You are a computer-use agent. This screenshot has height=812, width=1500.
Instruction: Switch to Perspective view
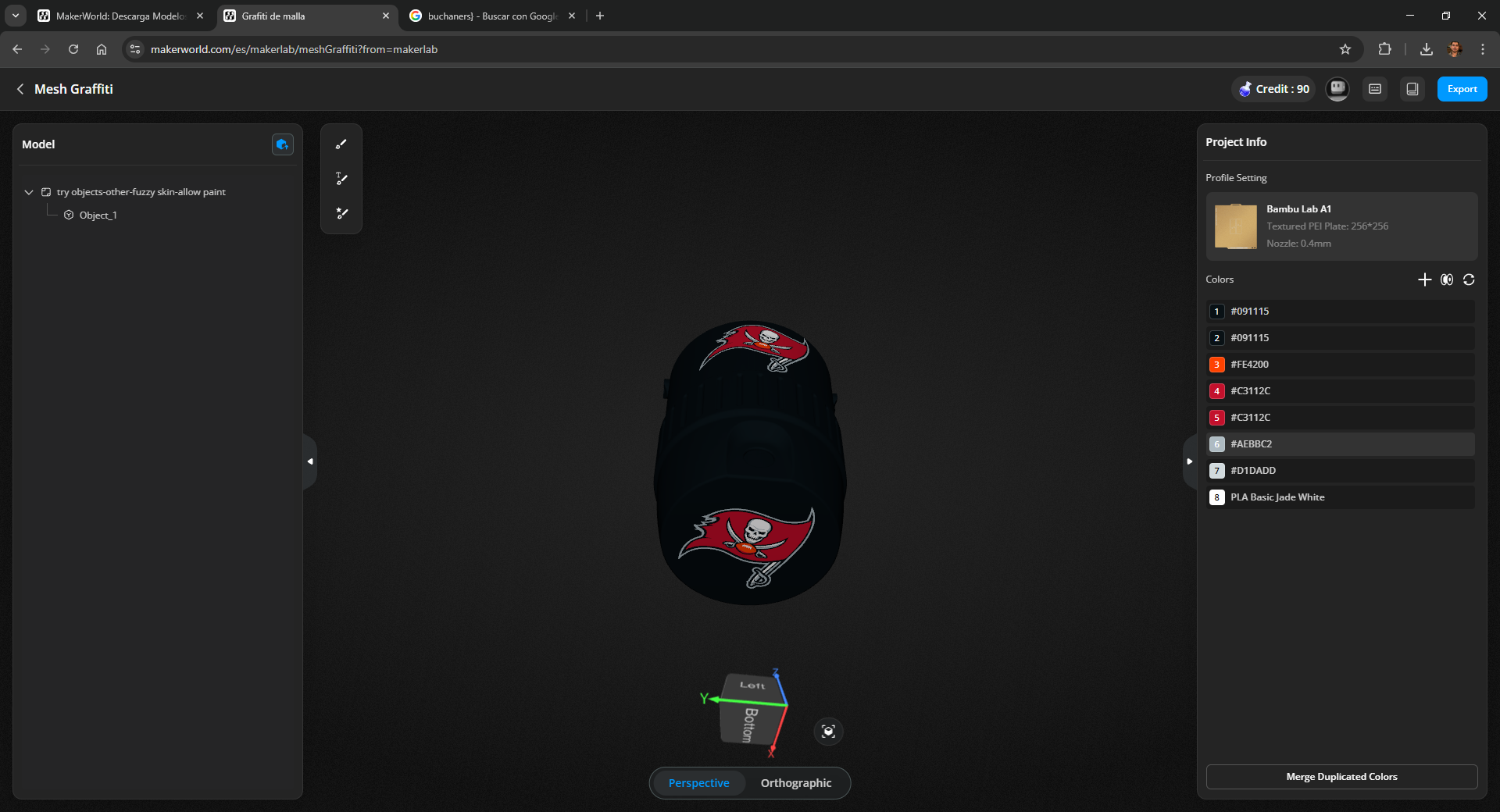[698, 783]
